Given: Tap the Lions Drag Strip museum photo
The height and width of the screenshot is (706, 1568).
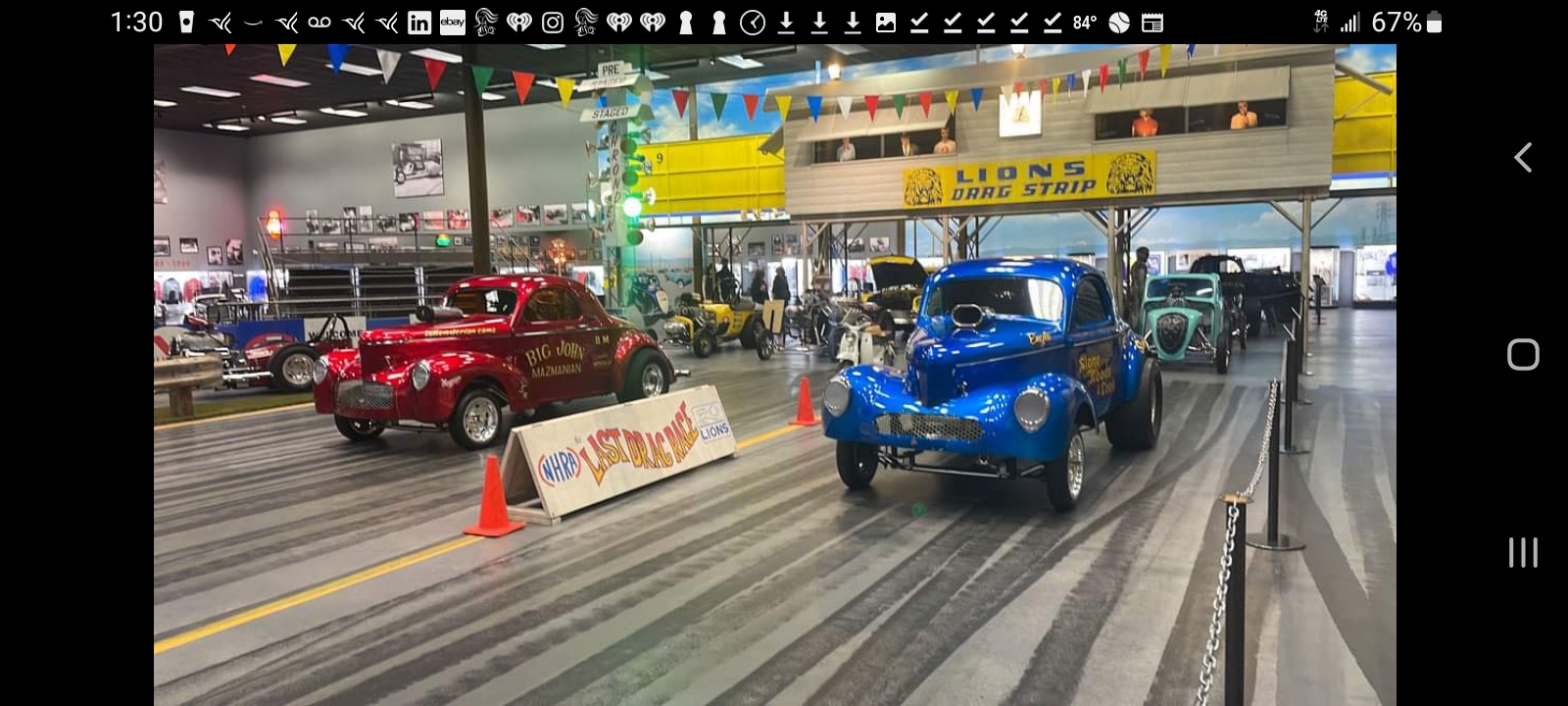Looking at the screenshot, I should [775, 375].
